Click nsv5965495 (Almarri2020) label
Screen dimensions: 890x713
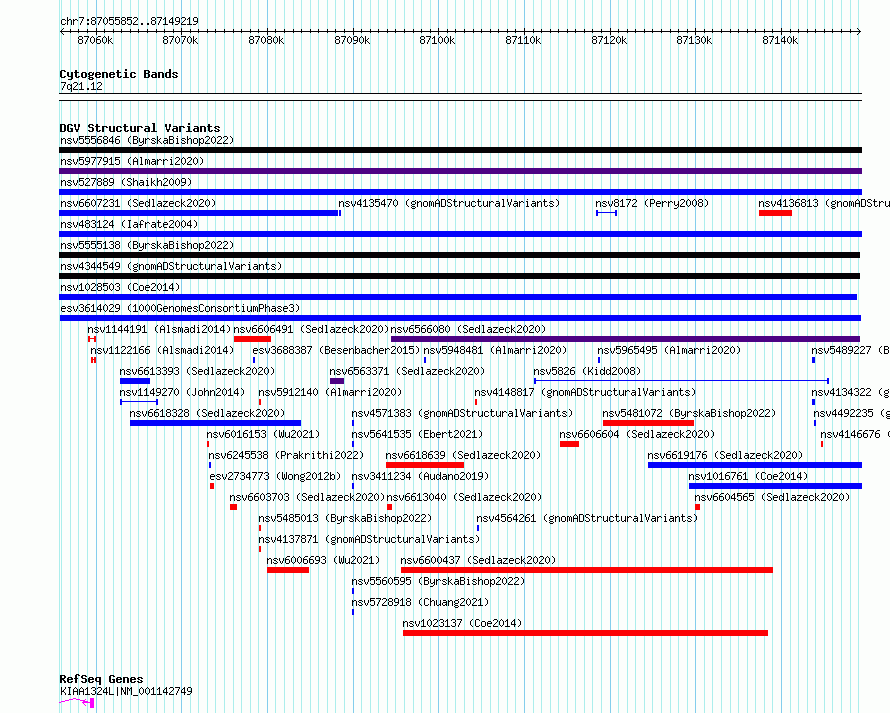[669, 350]
